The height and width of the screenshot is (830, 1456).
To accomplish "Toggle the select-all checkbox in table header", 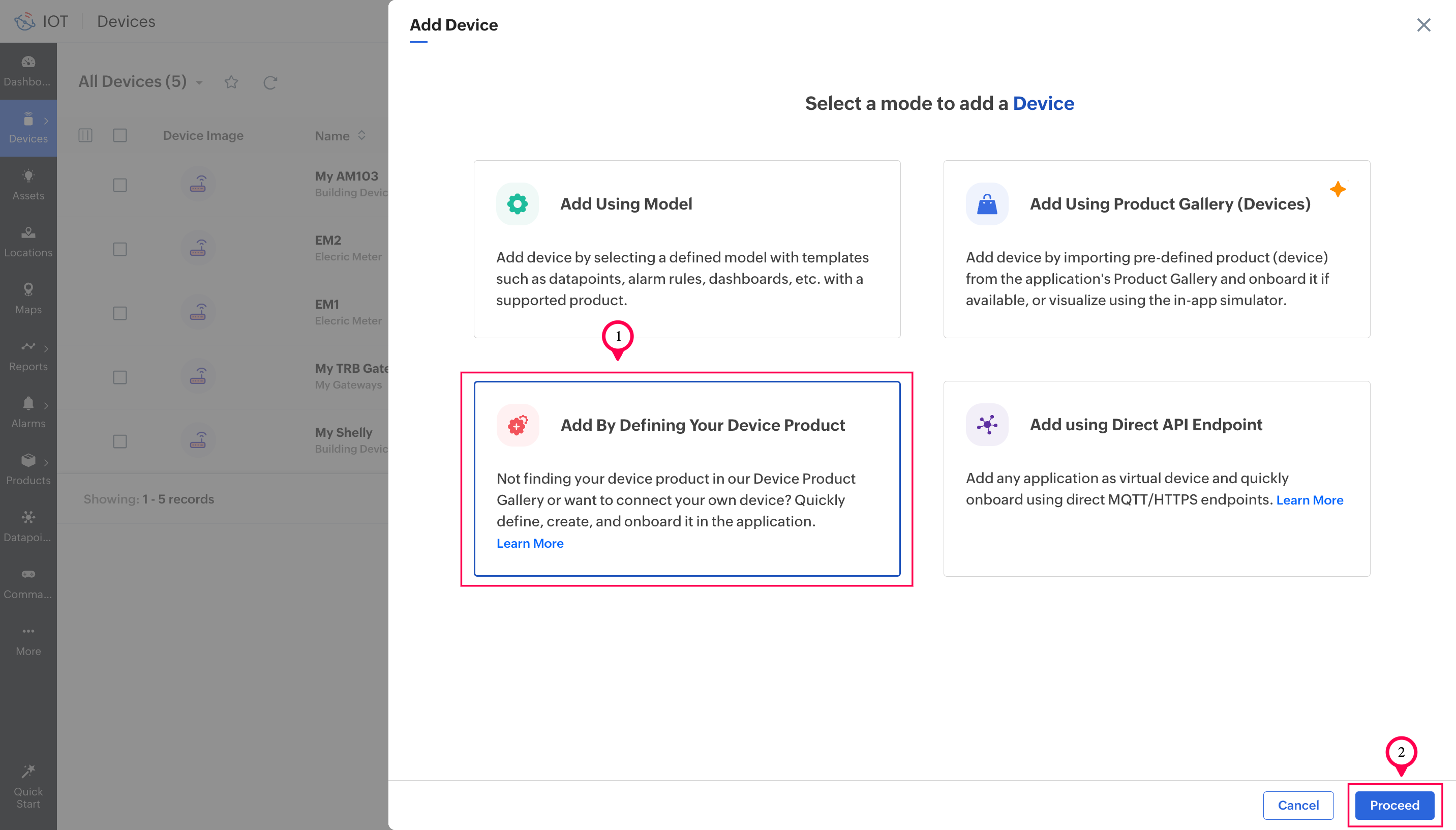I will click(119, 136).
